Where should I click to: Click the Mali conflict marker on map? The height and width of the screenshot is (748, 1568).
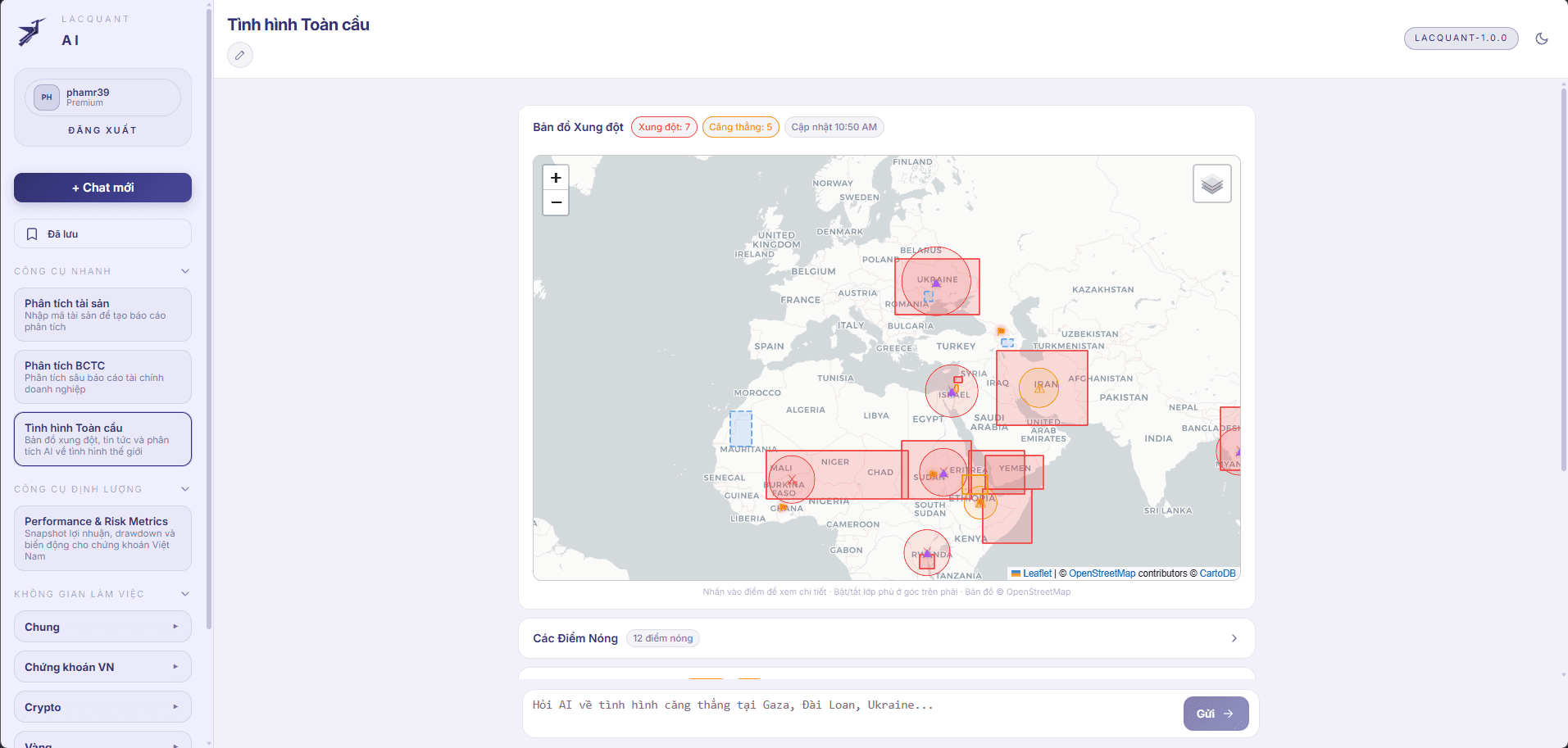(791, 479)
